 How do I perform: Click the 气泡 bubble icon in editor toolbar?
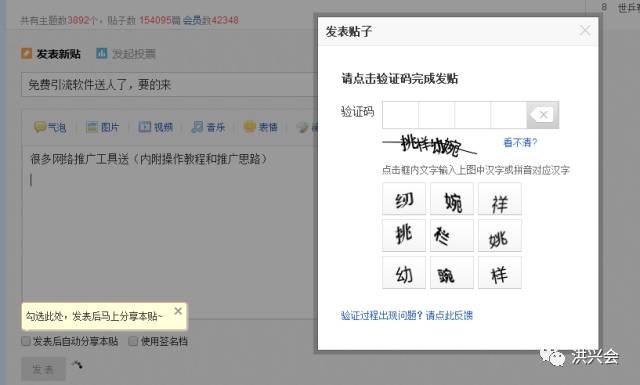pos(40,127)
